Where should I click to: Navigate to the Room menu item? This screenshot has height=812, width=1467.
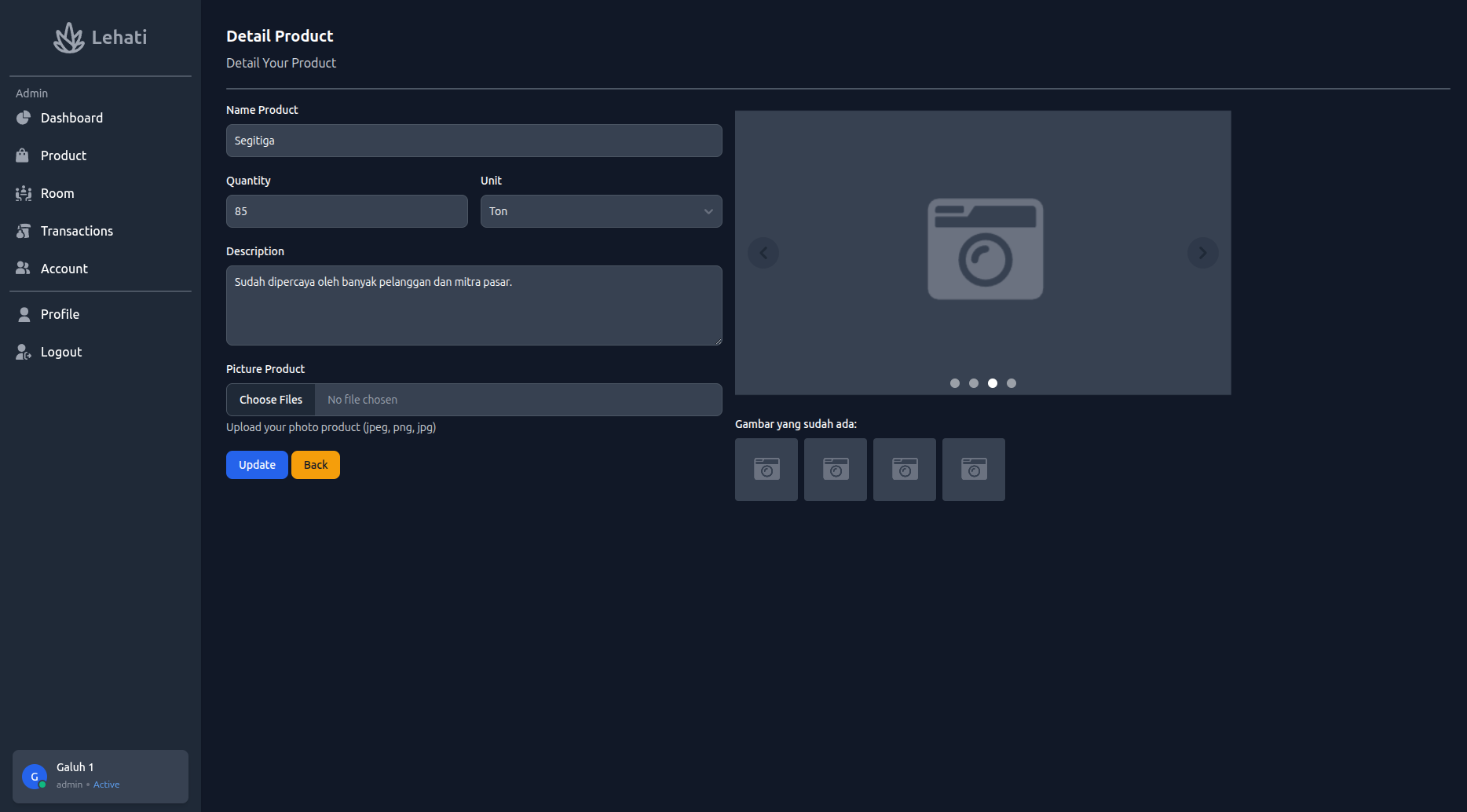click(57, 193)
